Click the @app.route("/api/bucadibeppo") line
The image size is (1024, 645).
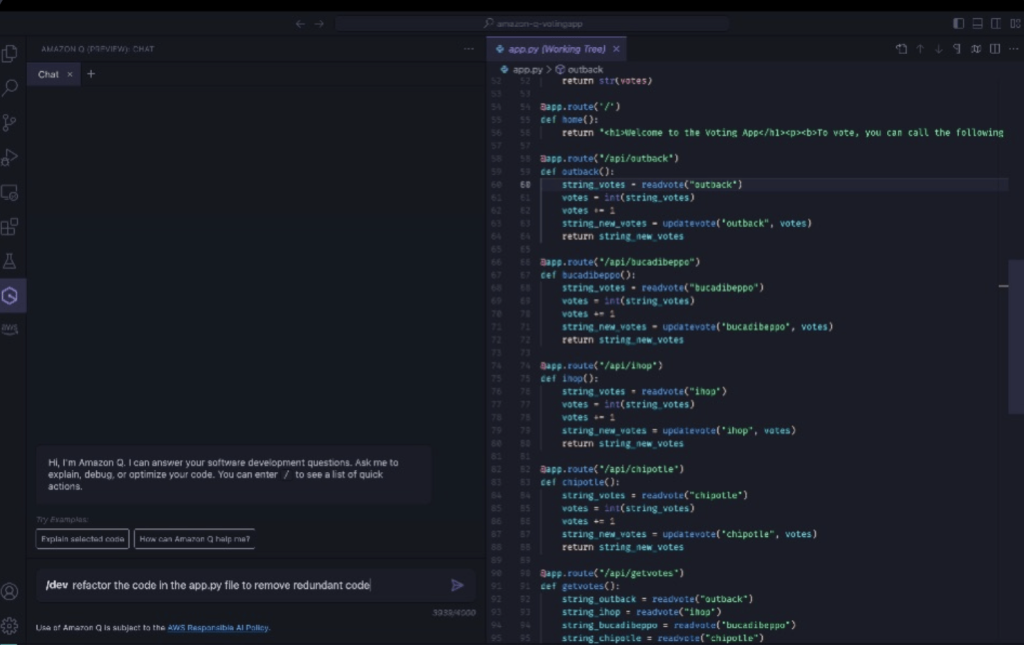click(x=620, y=262)
